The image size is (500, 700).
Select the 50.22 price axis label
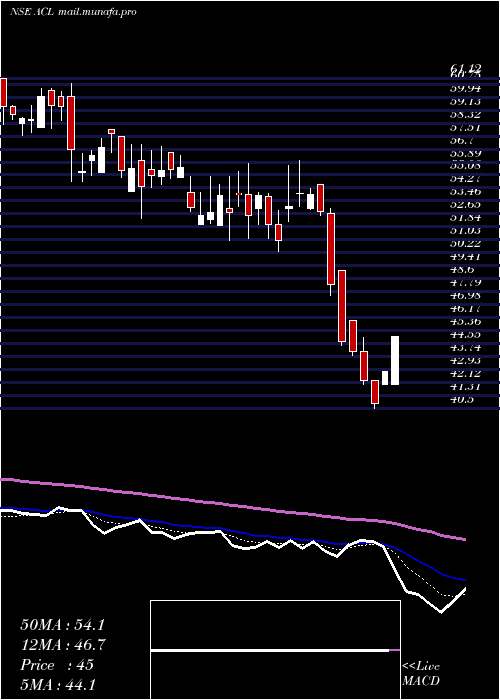[466, 244]
